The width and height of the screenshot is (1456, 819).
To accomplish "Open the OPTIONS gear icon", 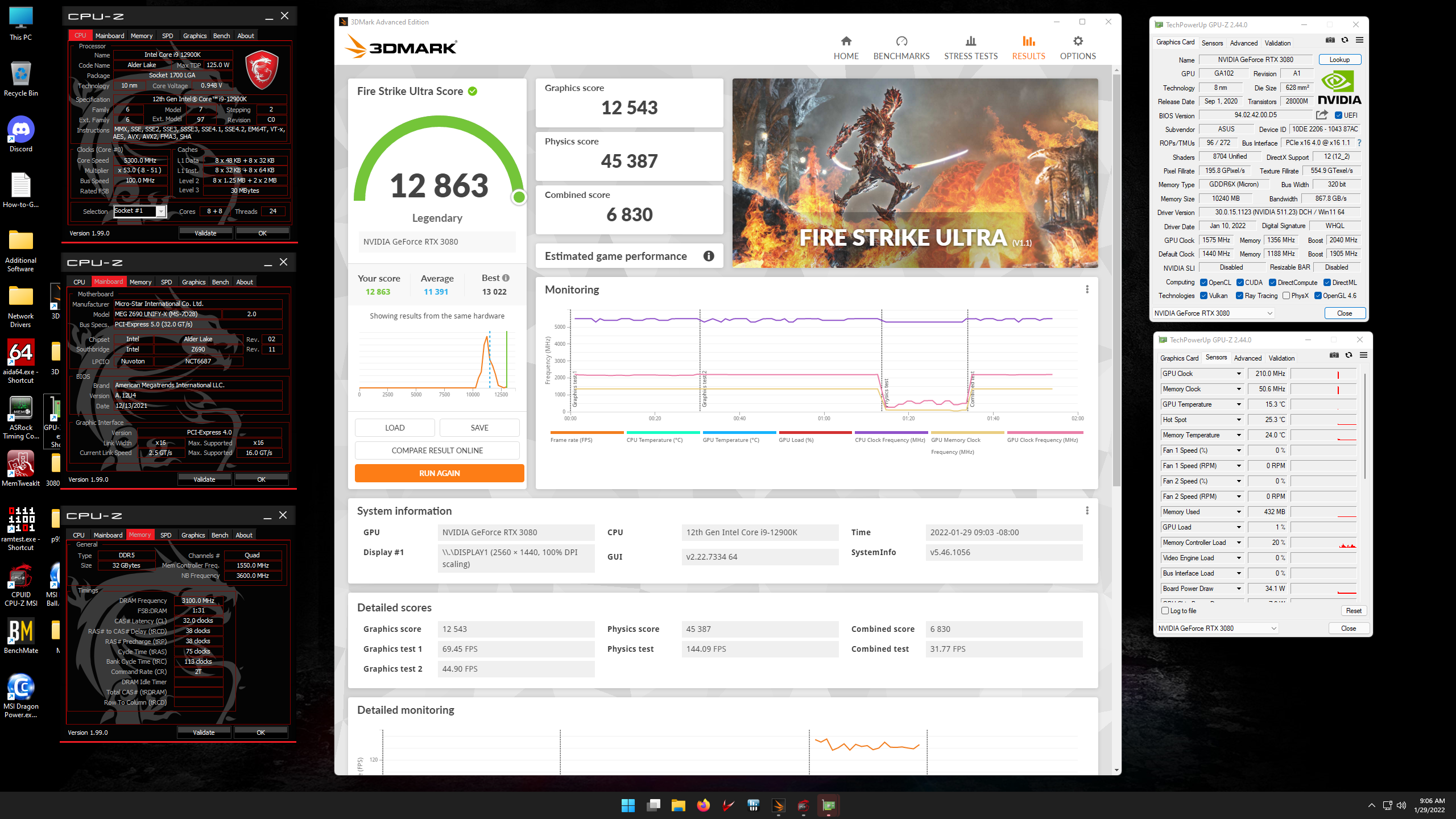I will pyautogui.click(x=1078, y=41).
